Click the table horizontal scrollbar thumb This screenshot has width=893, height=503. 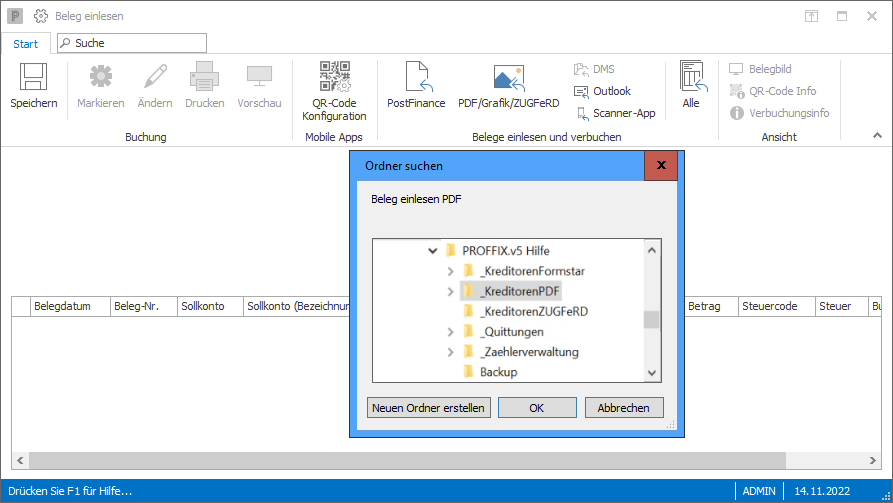point(407,460)
